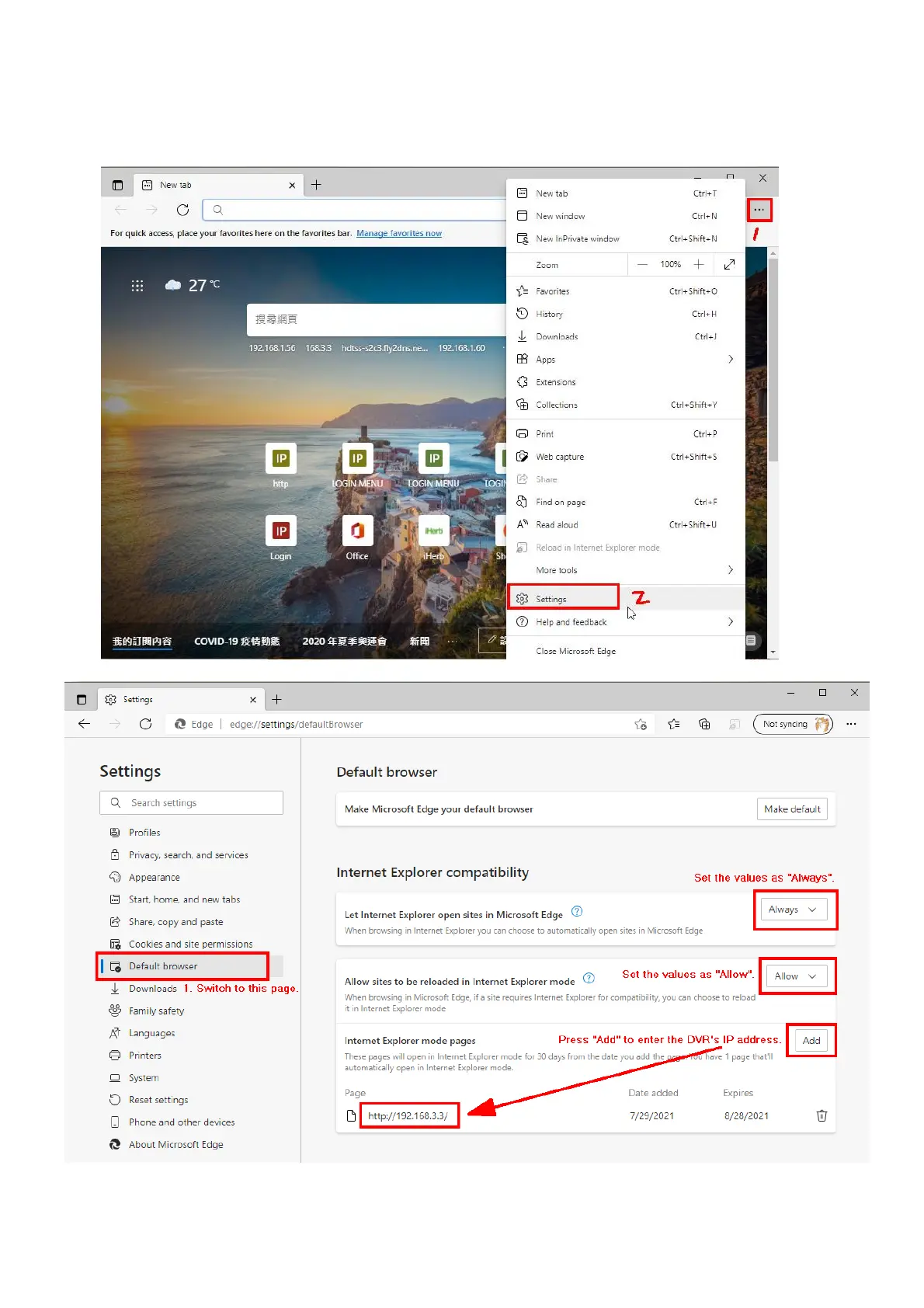924x1308 pixels.
Task: Click the favorites star icon in Settings toolbar
Action: (673, 724)
